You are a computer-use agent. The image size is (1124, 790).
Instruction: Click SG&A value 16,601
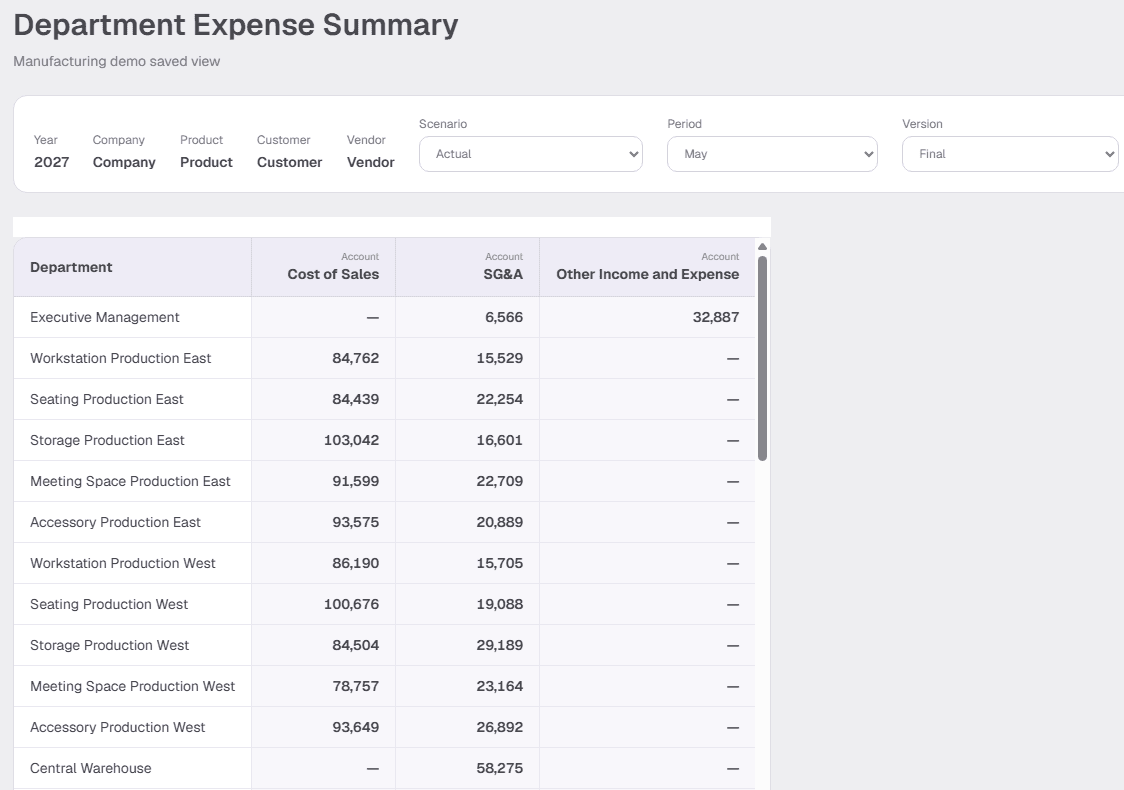(500, 440)
